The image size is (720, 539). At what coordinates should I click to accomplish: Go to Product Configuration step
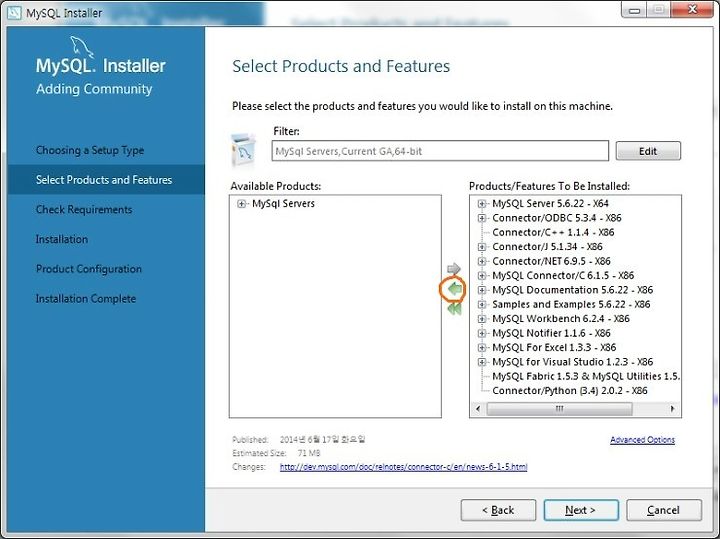[x=89, y=269]
